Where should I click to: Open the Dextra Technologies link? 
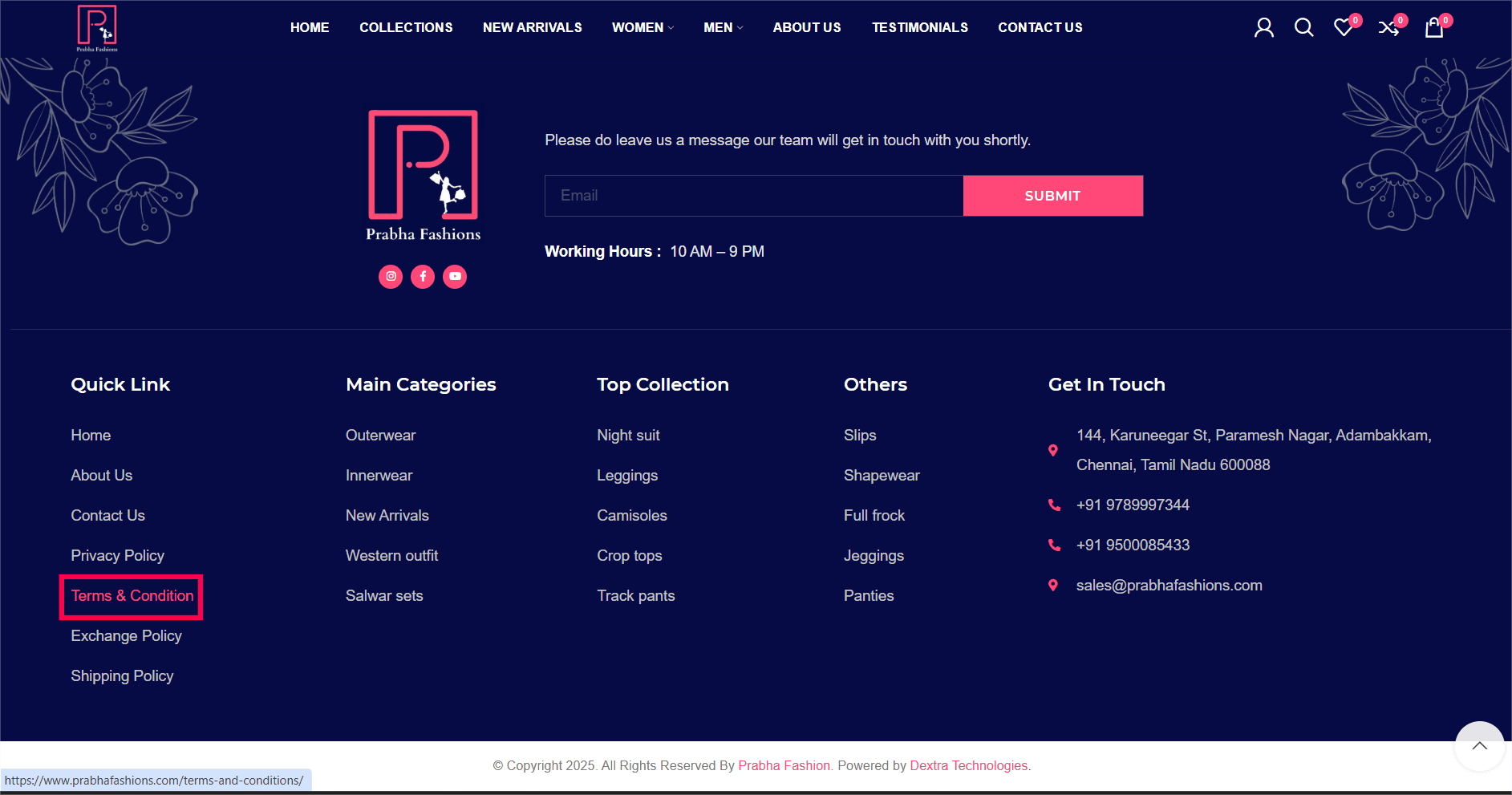[x=969, y=766]
